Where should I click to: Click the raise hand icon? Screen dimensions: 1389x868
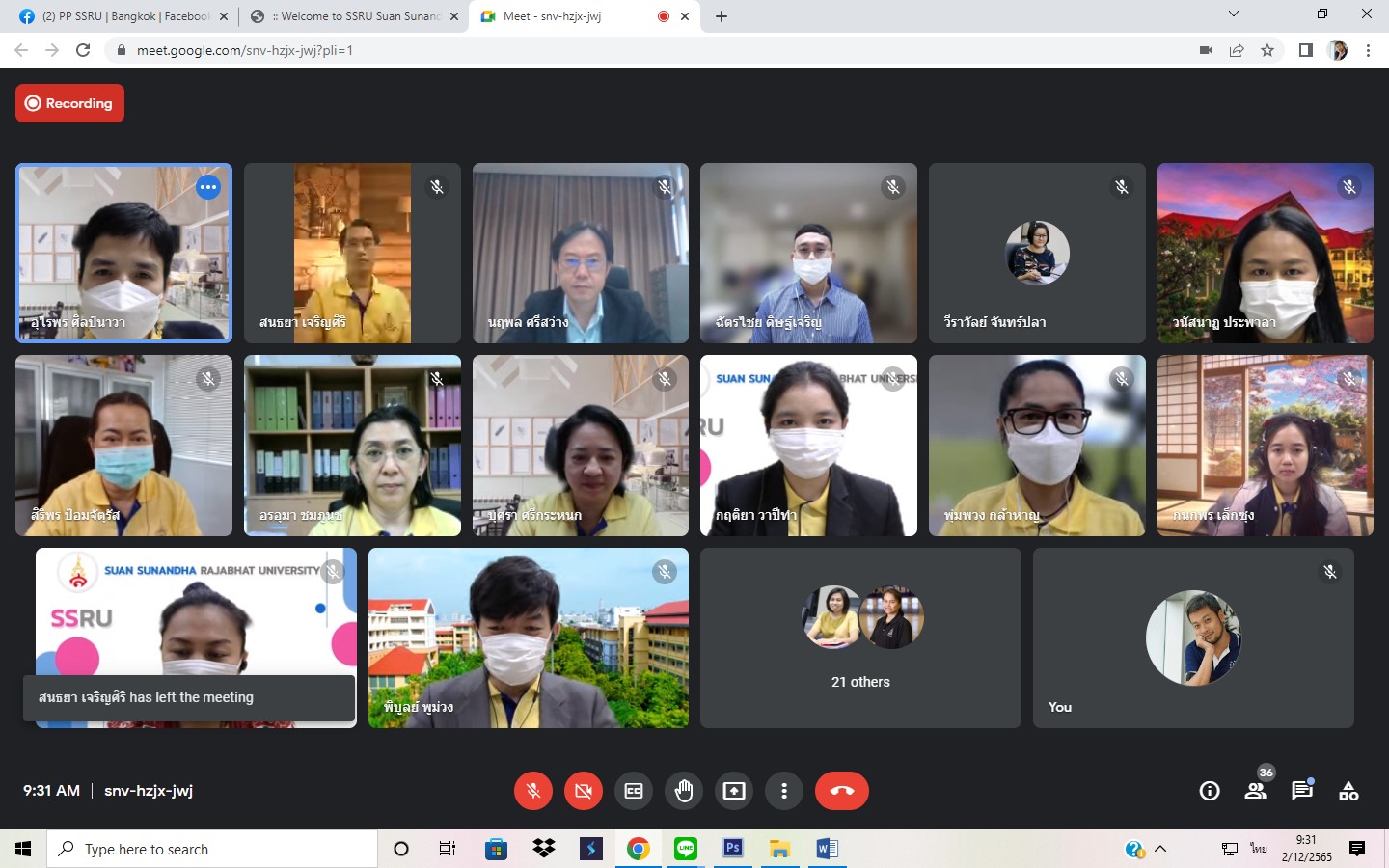click(x=684, y=791)
